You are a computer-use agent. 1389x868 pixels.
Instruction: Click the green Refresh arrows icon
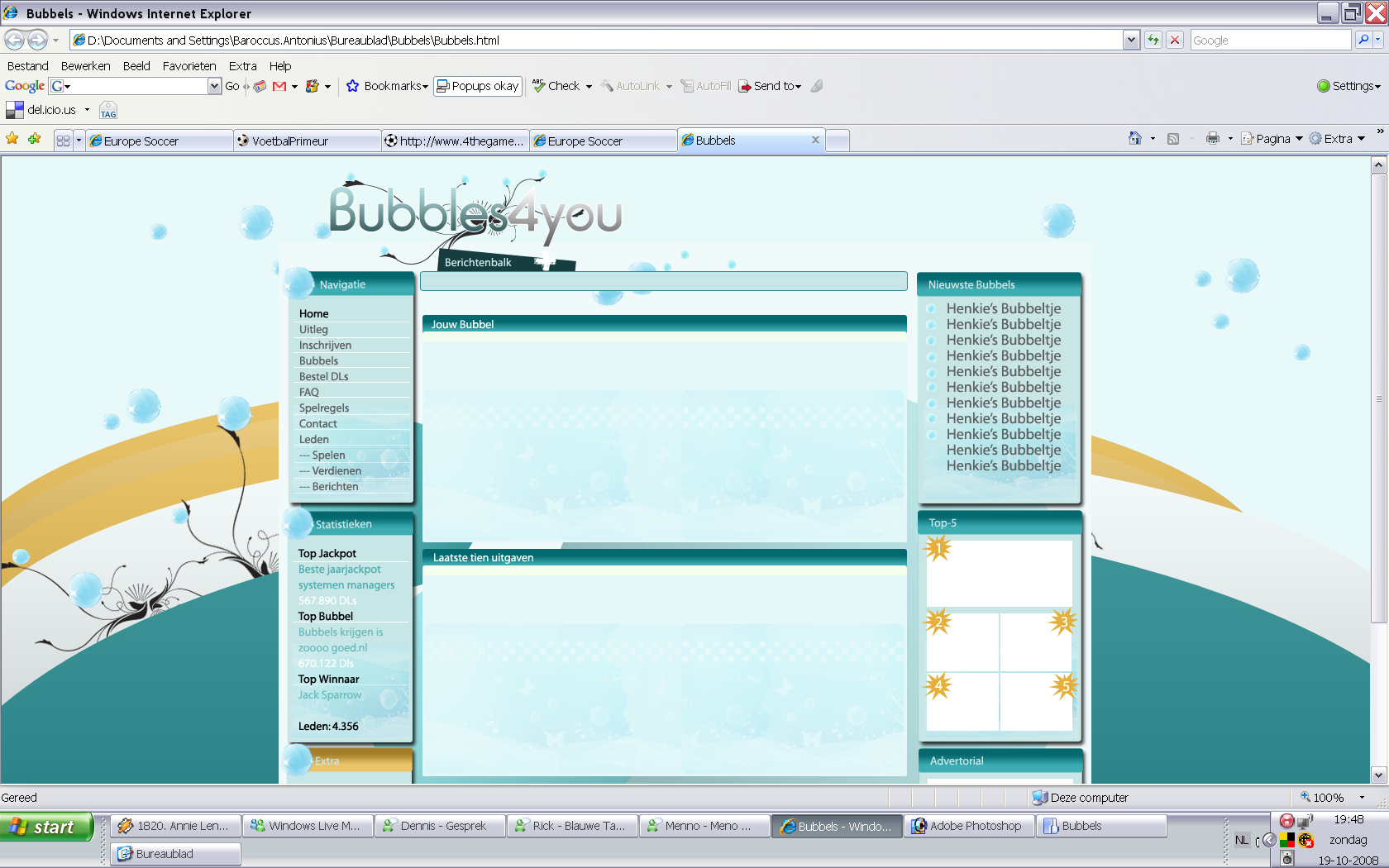[x=1153, y=40]
